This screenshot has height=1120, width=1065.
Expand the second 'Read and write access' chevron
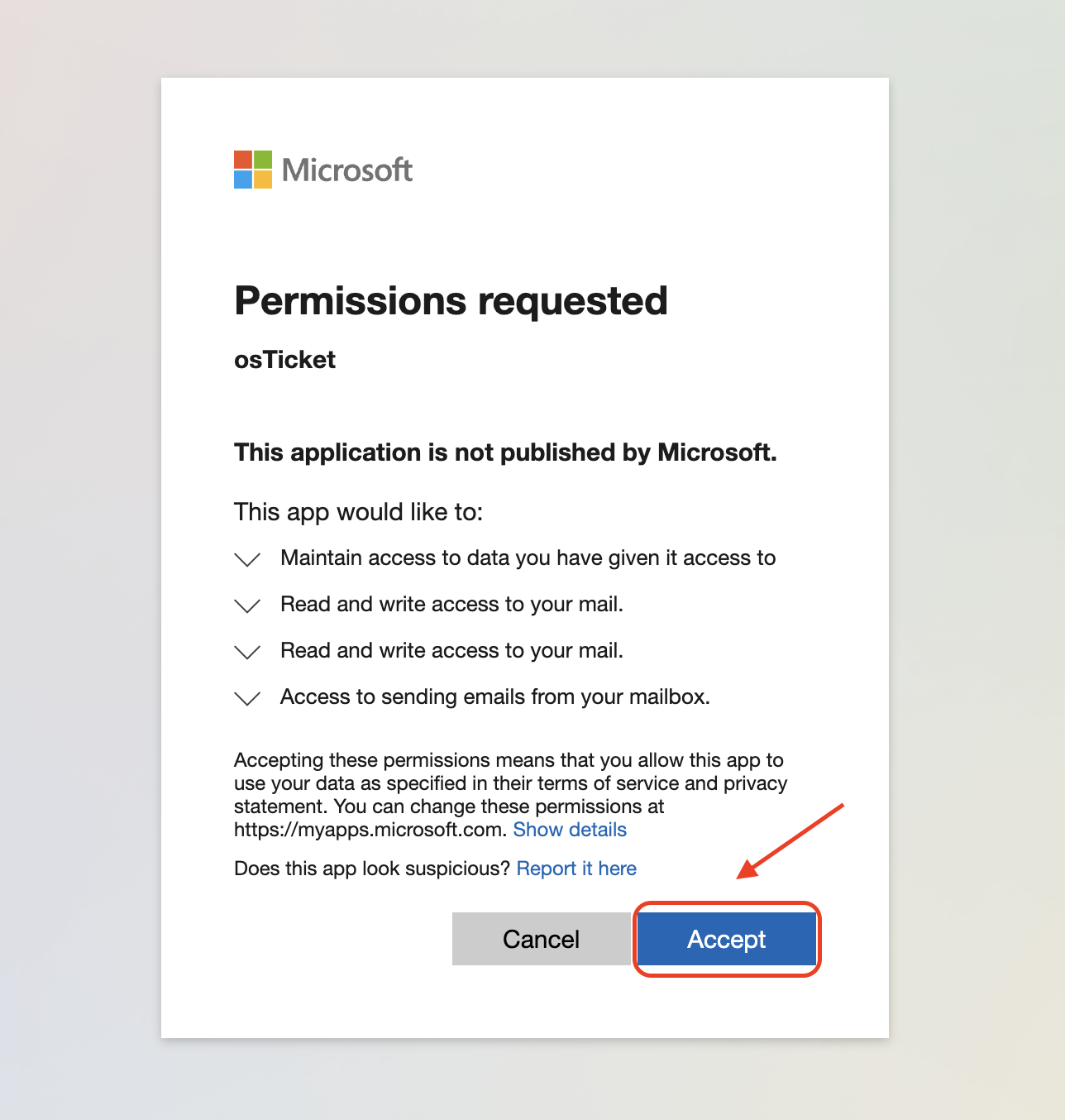tap(247, 652)
